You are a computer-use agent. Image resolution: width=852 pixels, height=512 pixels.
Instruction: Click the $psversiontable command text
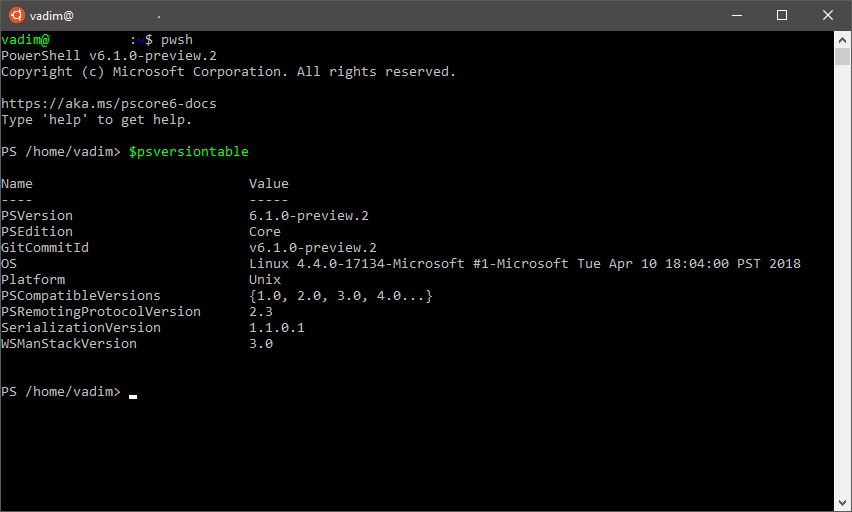point(189,152)
